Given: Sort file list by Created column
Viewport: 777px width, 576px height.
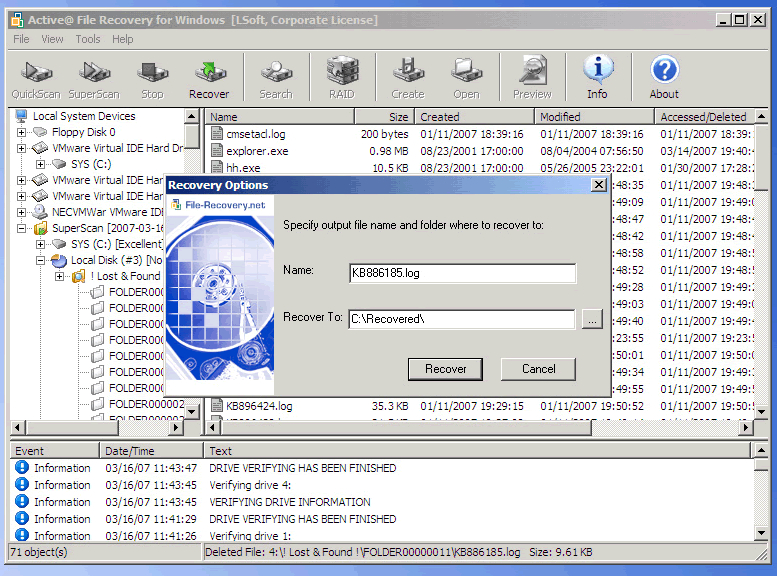Looking at the screenshot, I should [475, 117].
